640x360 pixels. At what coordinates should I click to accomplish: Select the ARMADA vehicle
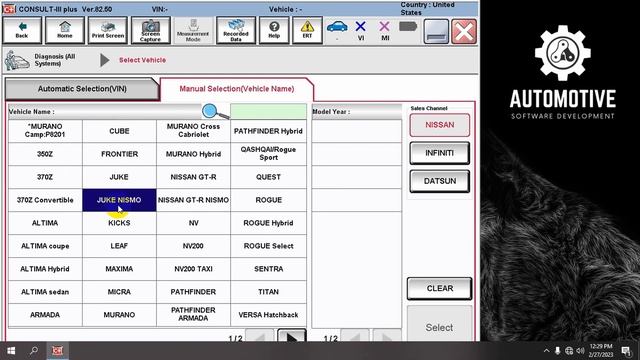point(45,315)
